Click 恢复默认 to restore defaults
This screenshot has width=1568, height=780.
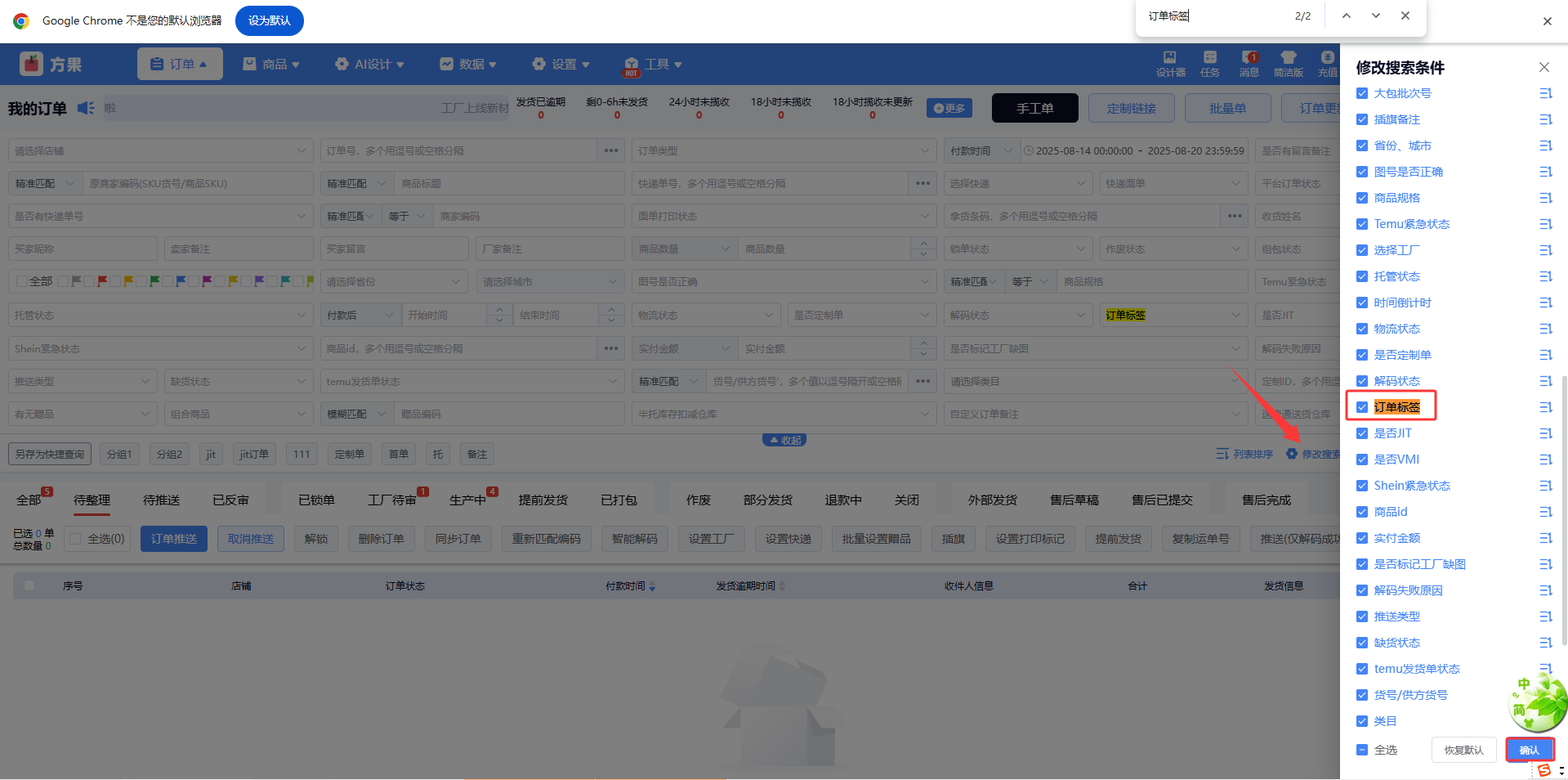pos(1463,750)
